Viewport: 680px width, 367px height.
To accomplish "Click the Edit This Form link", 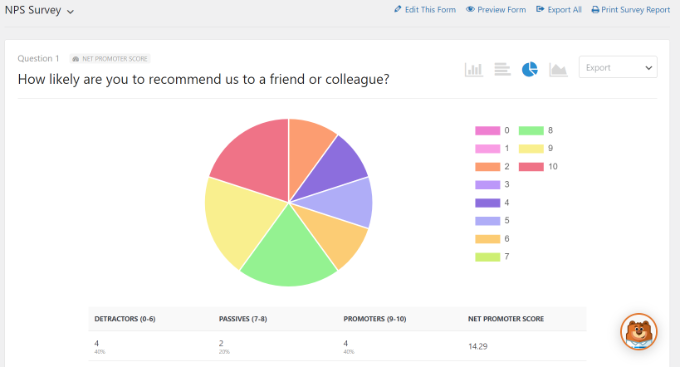I will pyautogui.click(x=425, y=10).
